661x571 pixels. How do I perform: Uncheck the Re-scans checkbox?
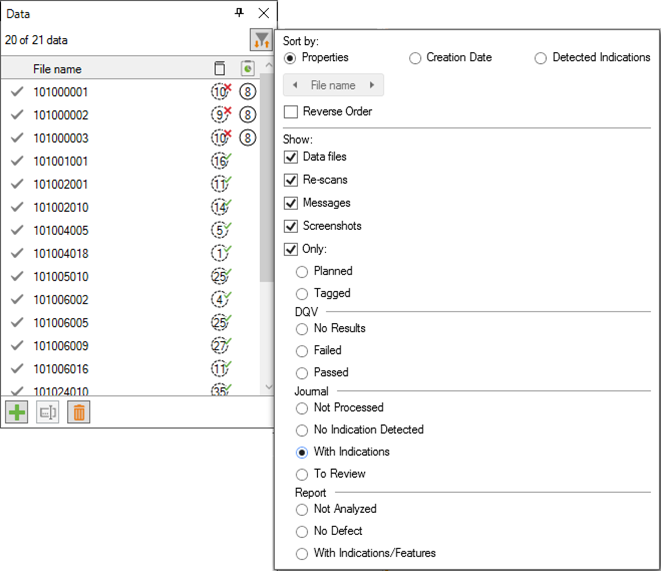[x=291, y=180]
